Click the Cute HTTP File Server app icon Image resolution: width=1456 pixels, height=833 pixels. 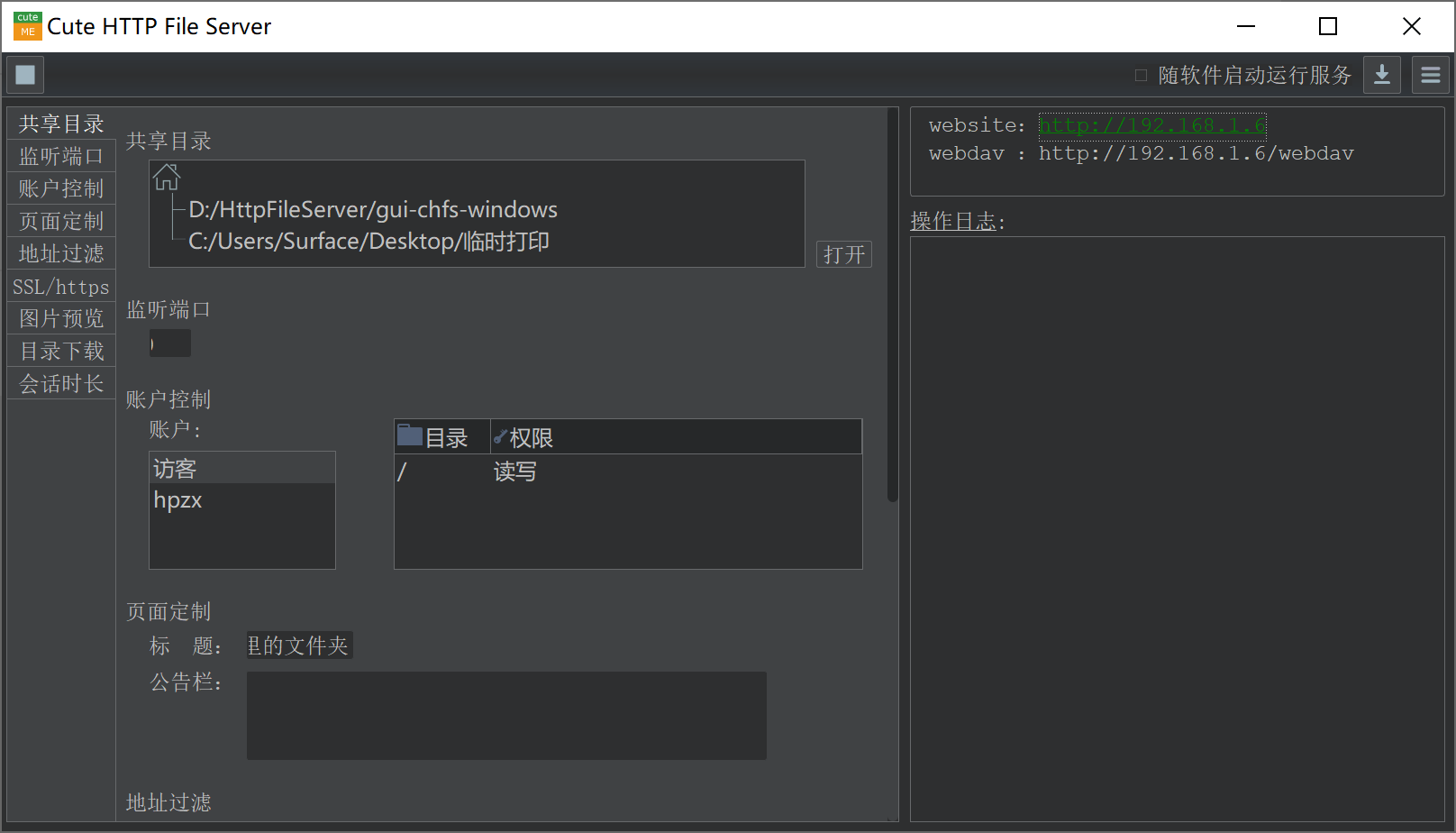28,26
